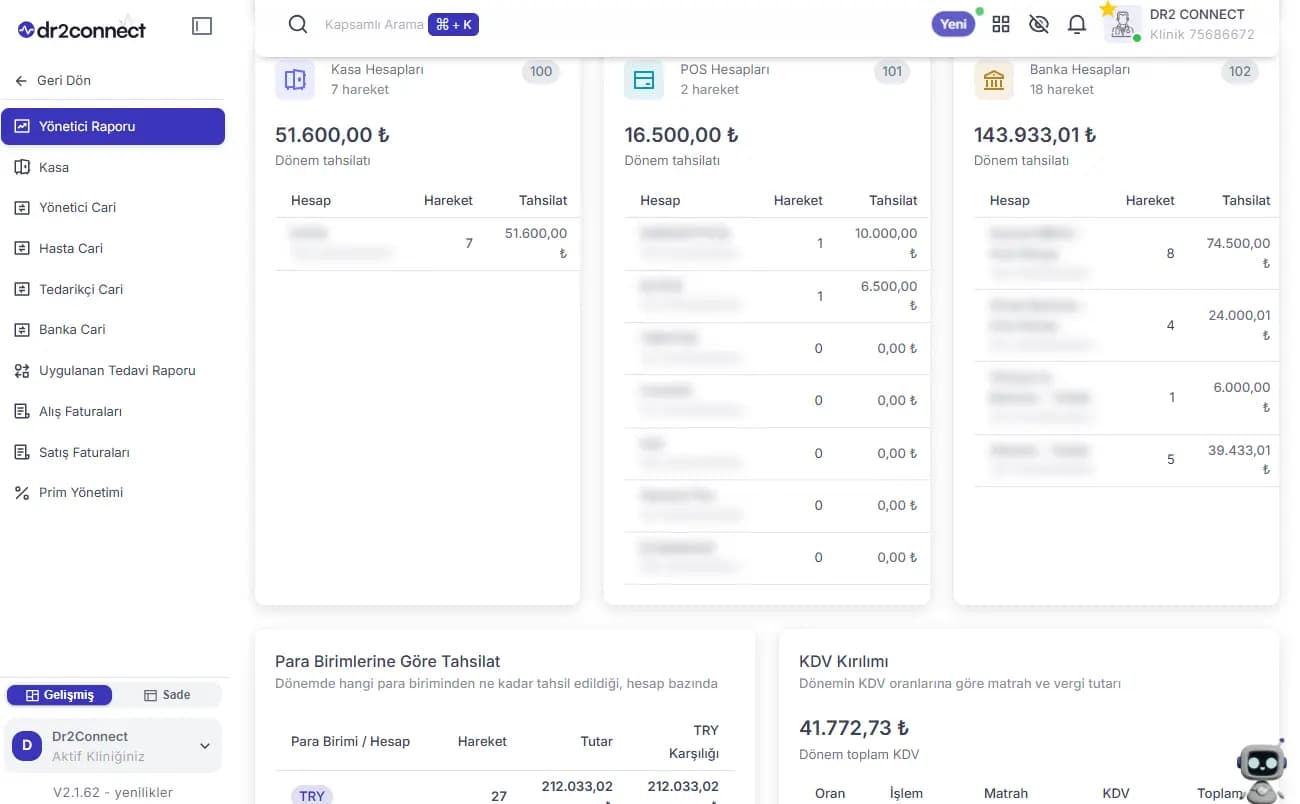The height and width of the screenshot is (804, 1300).
Task: Click the Para Birimlerine Göre Tahsilat heading
Action: [x=388, y=661]
